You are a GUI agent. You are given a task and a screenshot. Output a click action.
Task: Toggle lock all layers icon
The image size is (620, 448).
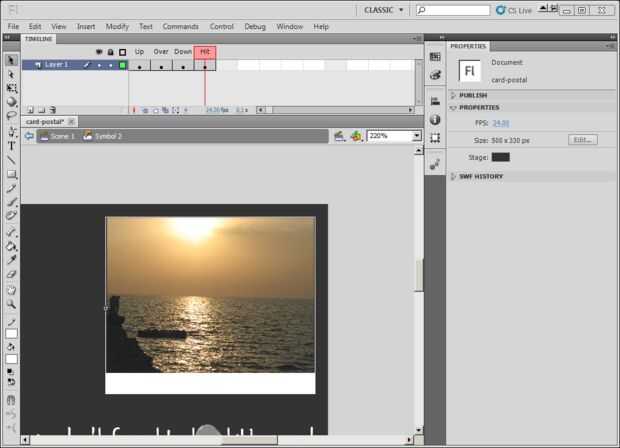click(x=110, y=52)
